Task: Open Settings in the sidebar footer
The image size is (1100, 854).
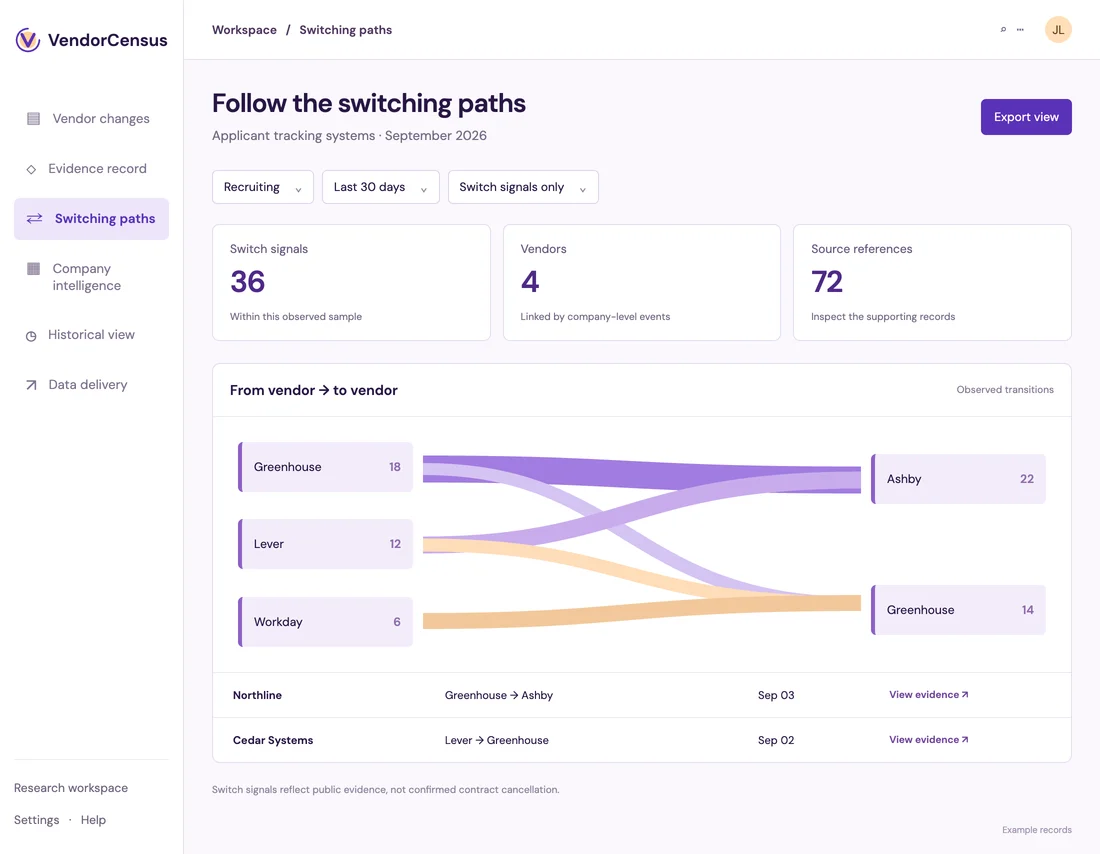Action: [x=36, y=820]
